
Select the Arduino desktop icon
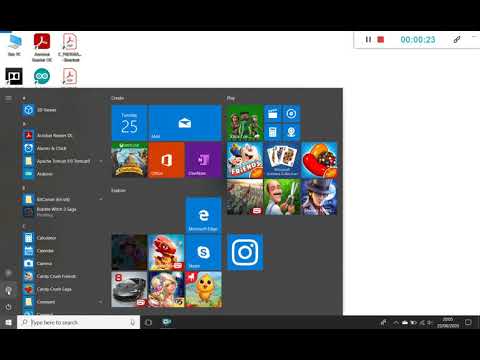coord(42,77)
